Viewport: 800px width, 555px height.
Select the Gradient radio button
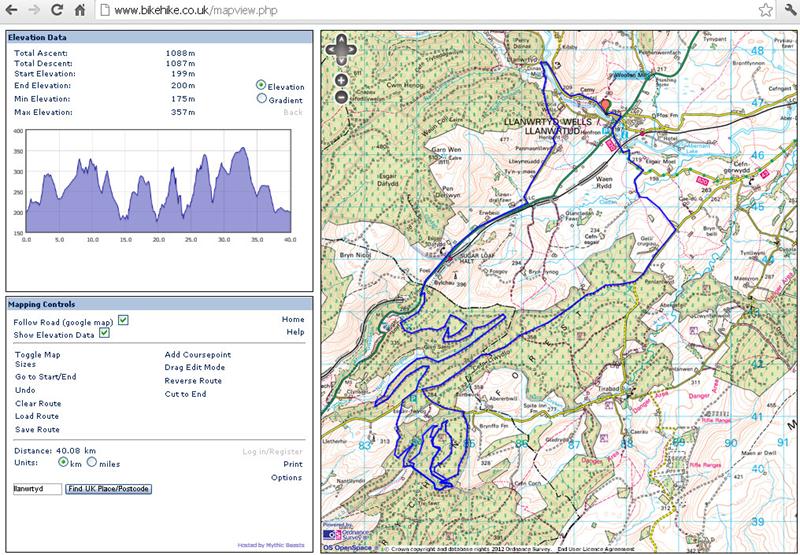pos(262,99)
